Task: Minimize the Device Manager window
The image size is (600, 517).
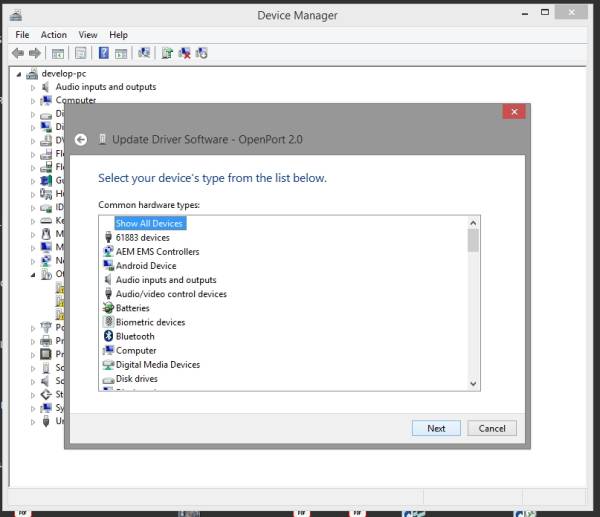Action: (525, 13)
